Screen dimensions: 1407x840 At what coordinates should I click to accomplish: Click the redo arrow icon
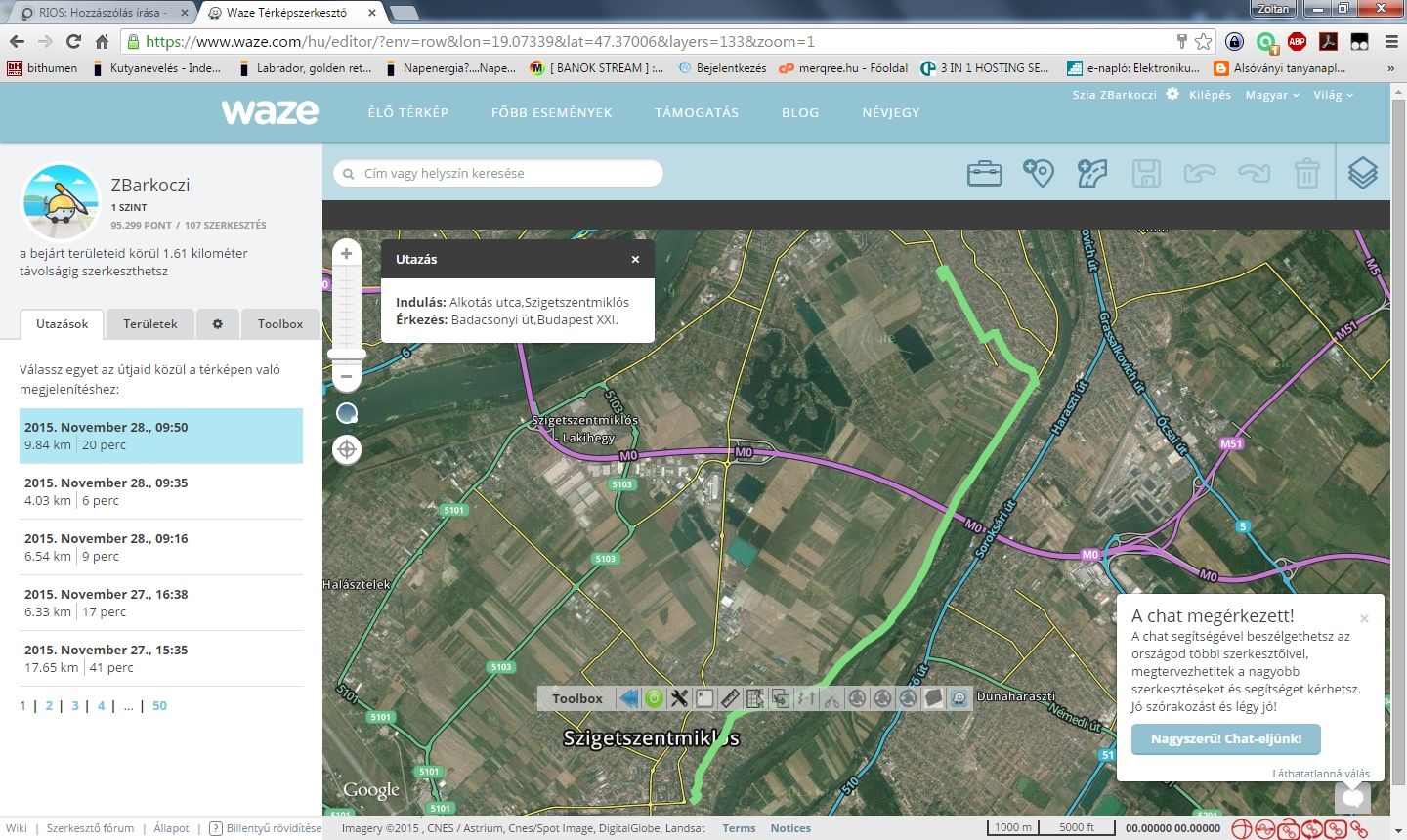point(1254,174)
